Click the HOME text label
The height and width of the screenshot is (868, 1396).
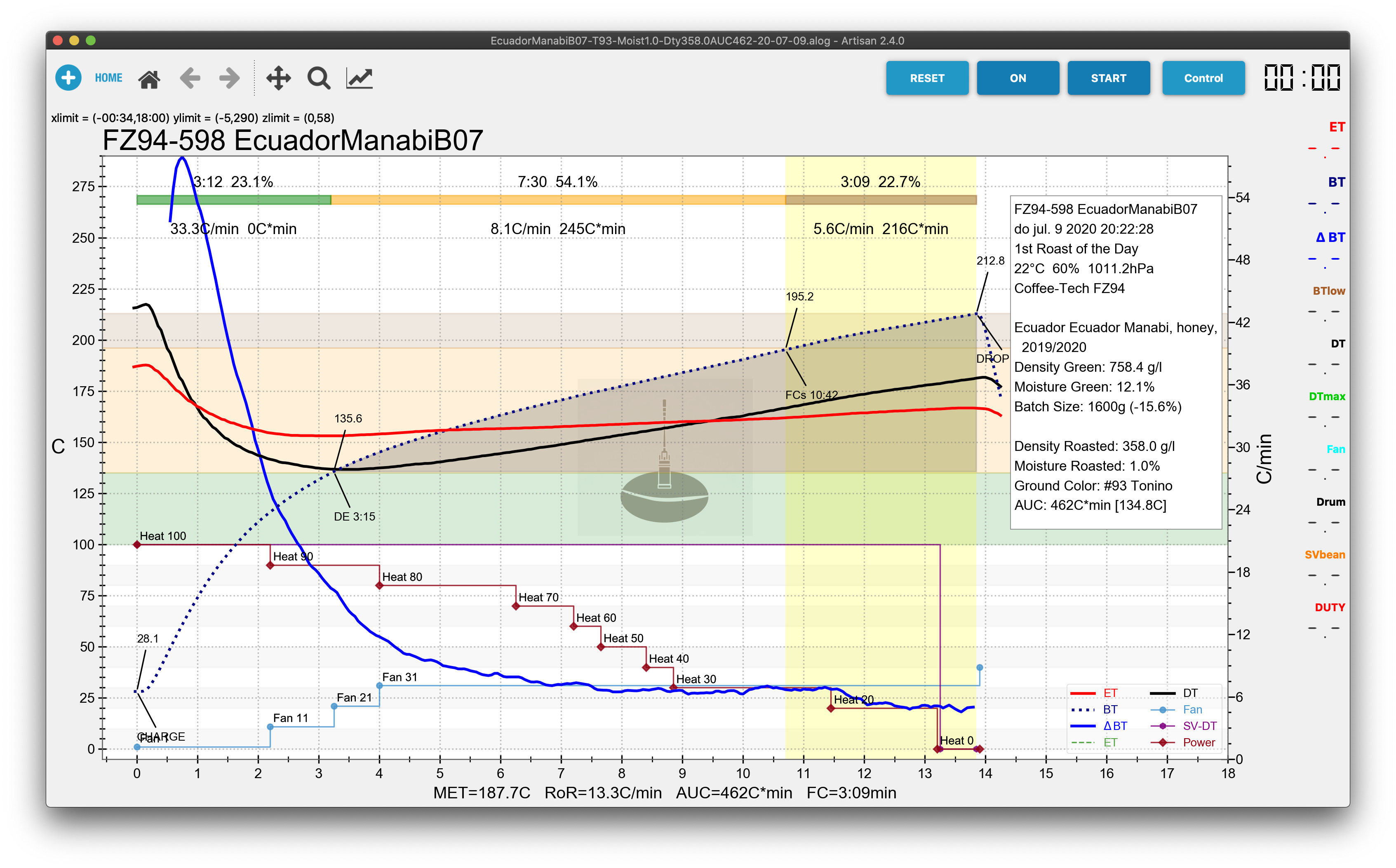pos(108,78)
